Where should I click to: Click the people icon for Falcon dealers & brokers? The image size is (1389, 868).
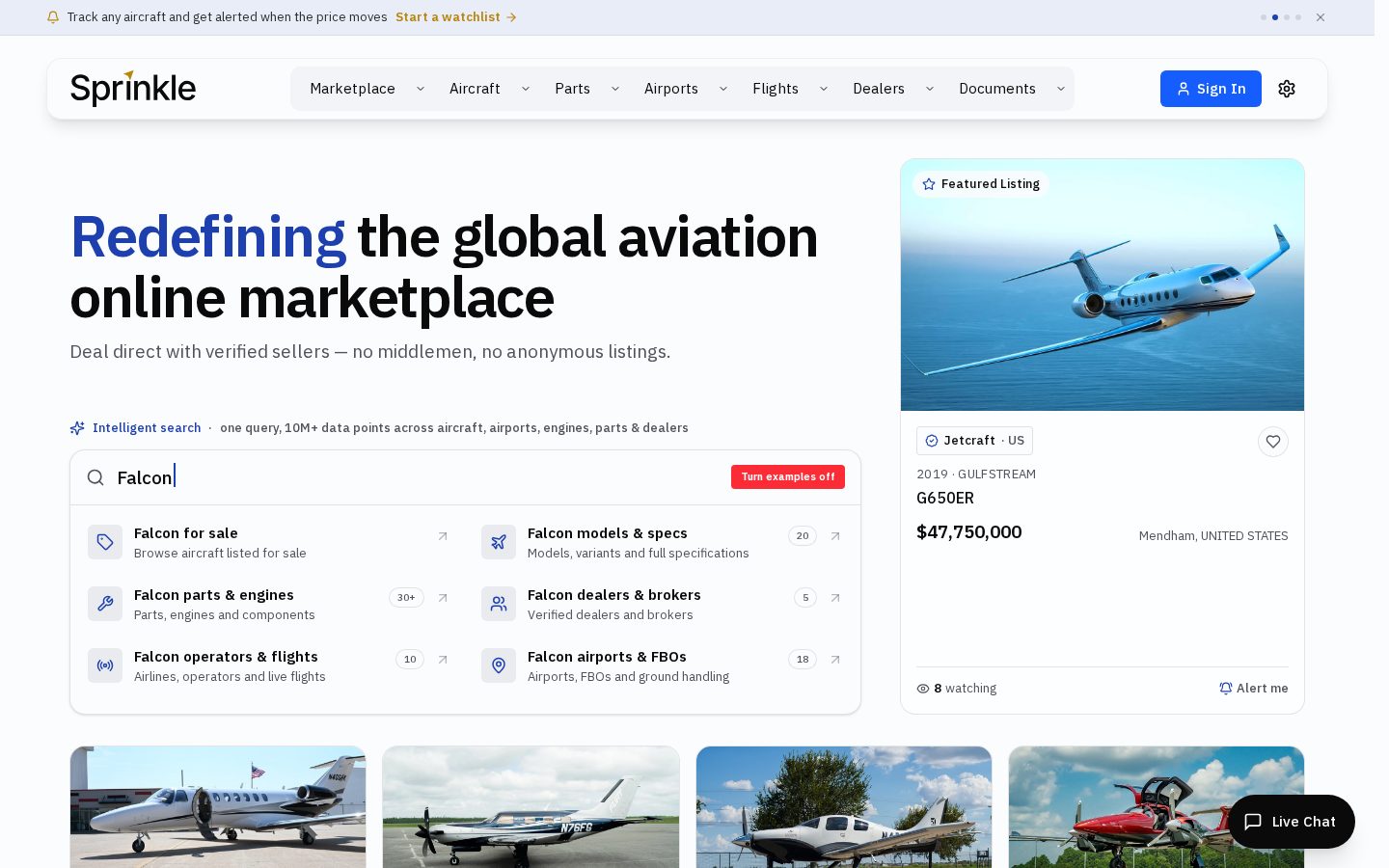[499, 604]
